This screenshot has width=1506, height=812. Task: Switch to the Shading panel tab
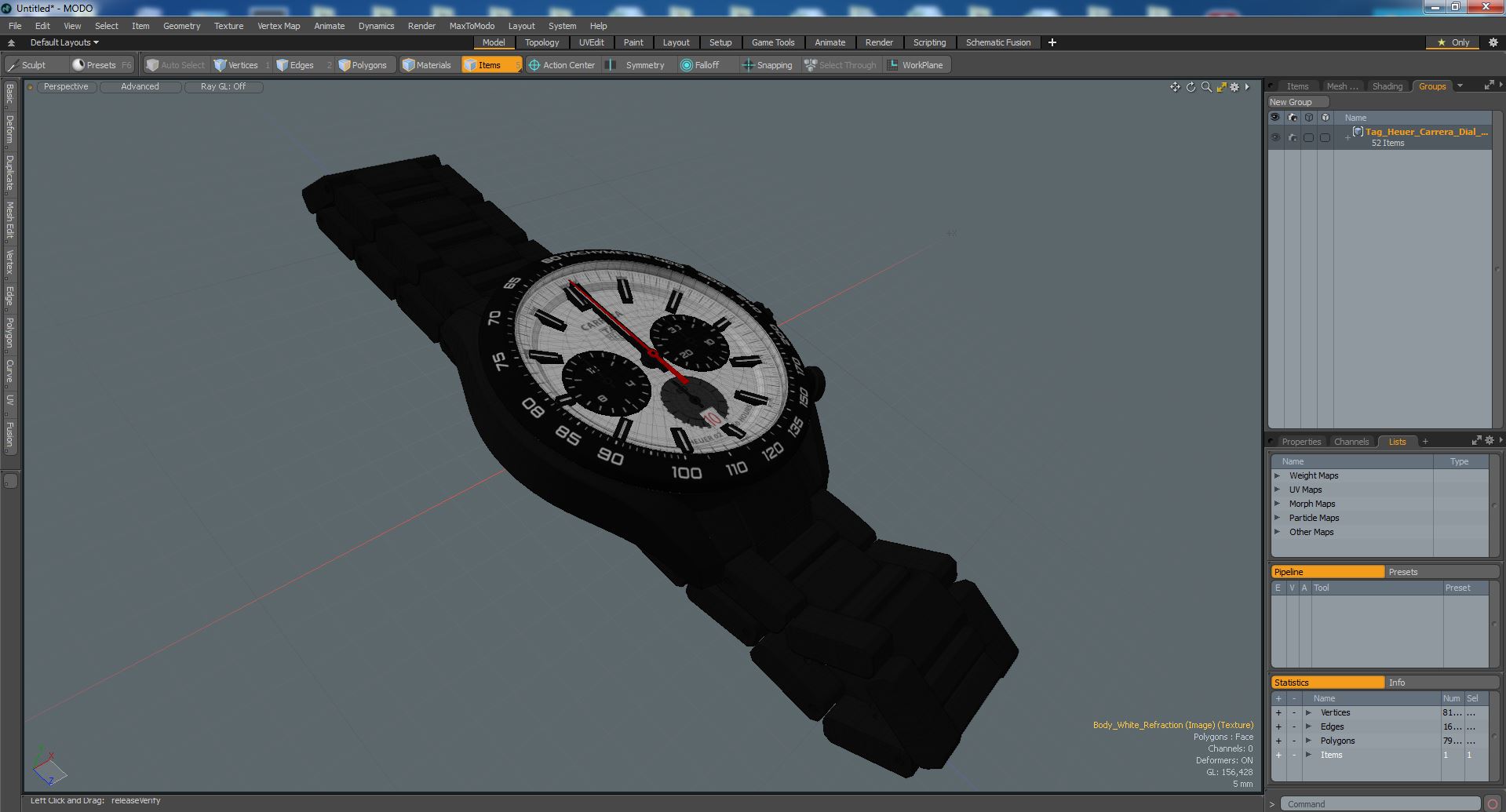(x=1387, y=86)
